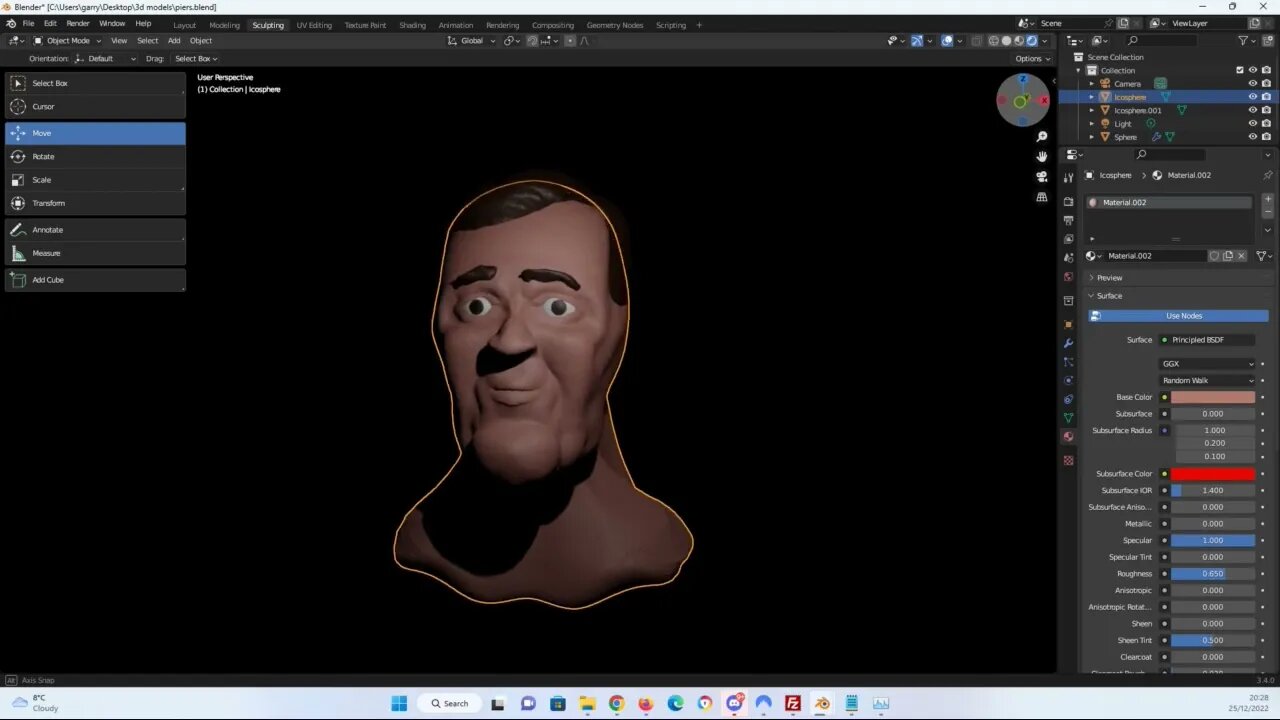Toggle the Use Nodes button
Viewport: 1280px width, 720px height.
pos(1178,316)
